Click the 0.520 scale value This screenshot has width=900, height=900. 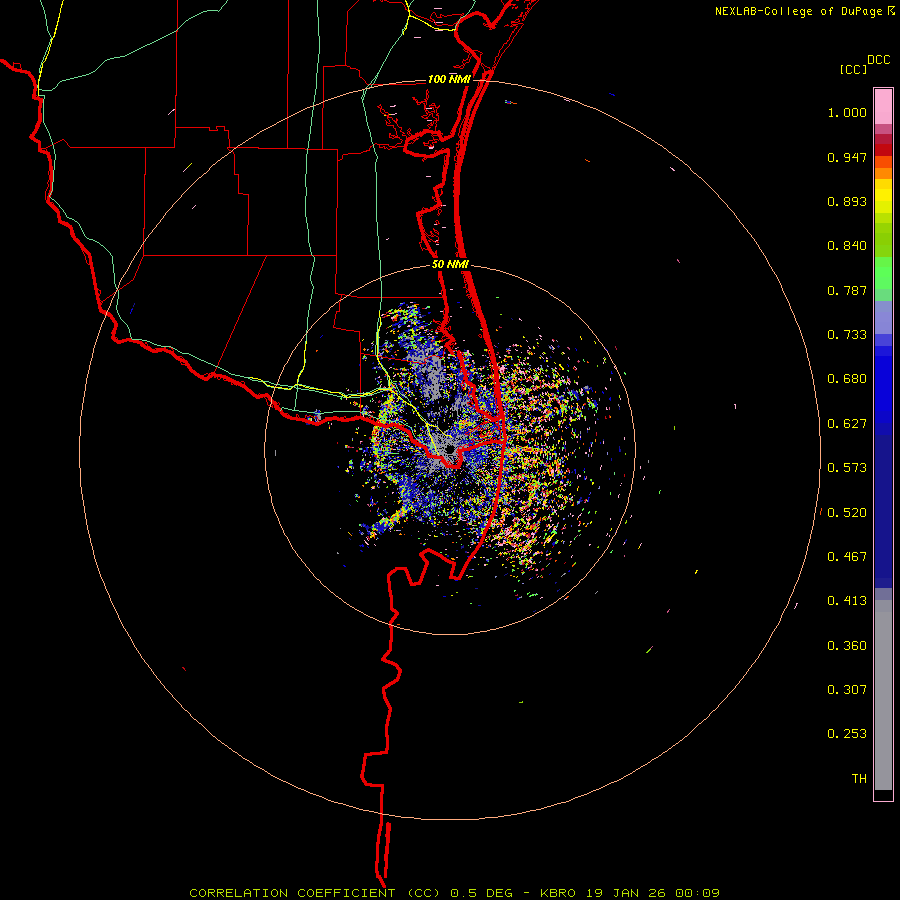[847, 513]
